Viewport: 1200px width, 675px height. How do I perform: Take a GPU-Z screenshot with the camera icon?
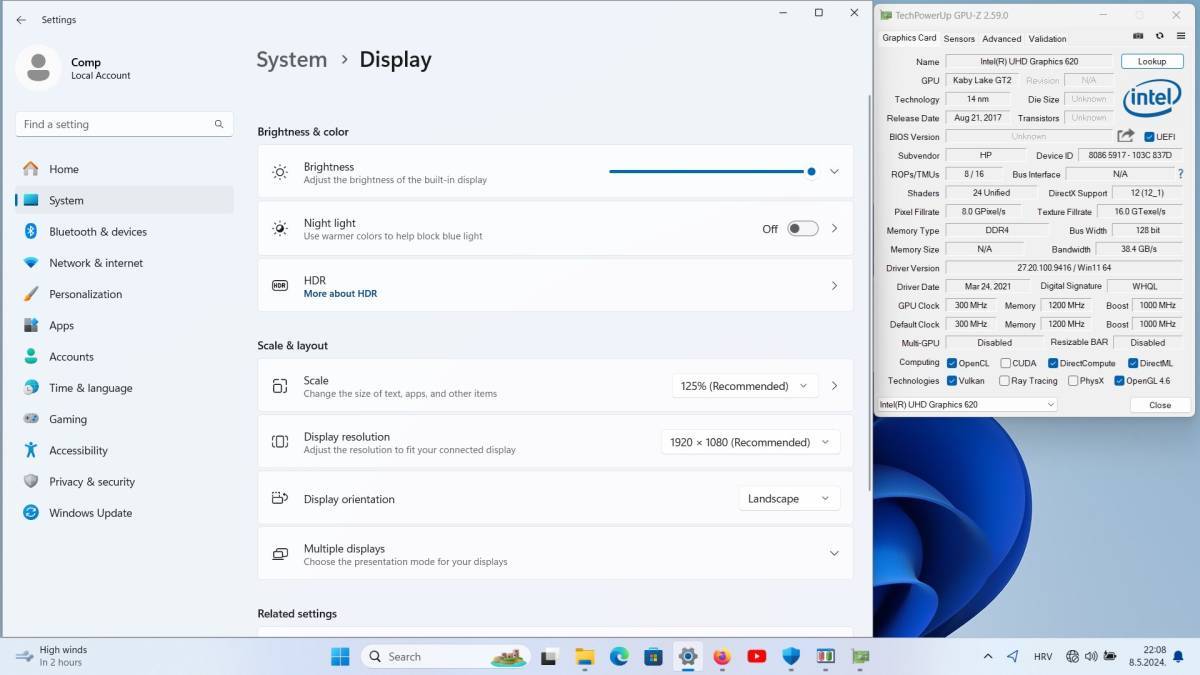tap(1138, 36)
